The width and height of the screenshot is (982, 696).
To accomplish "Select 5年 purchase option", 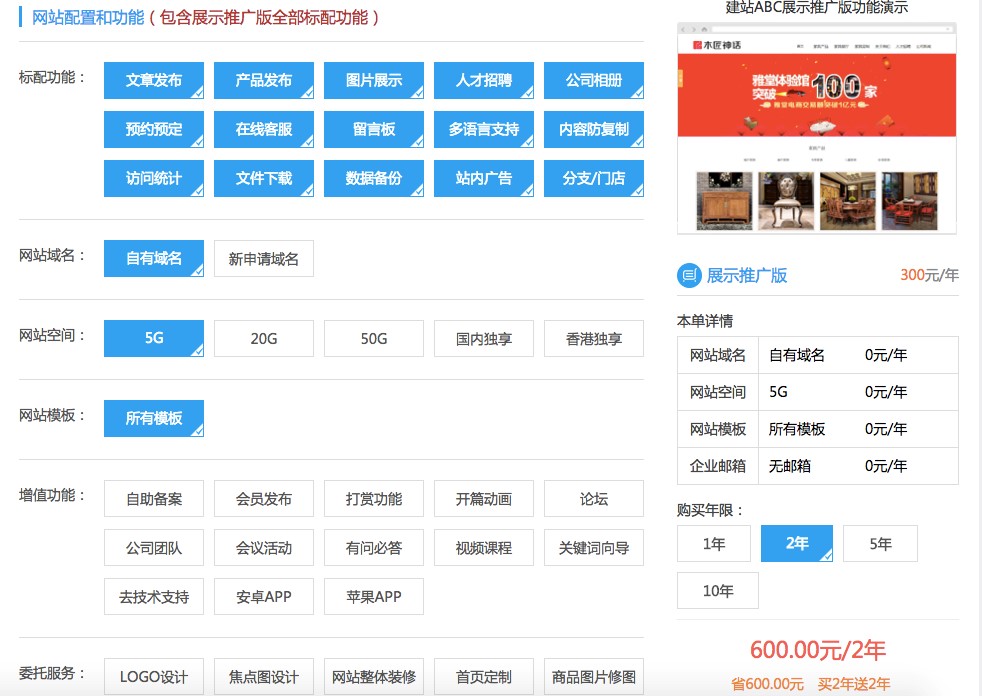I will click(880, 543).
